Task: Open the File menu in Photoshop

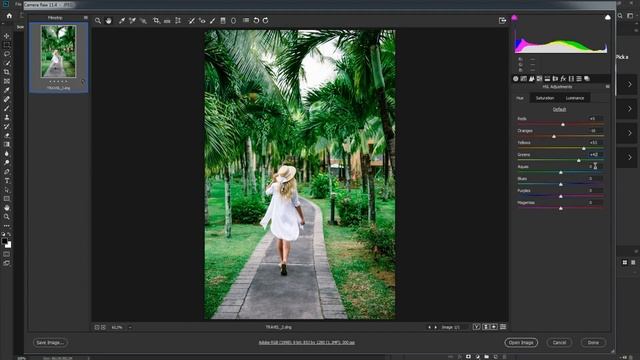Action: [18, 4]
